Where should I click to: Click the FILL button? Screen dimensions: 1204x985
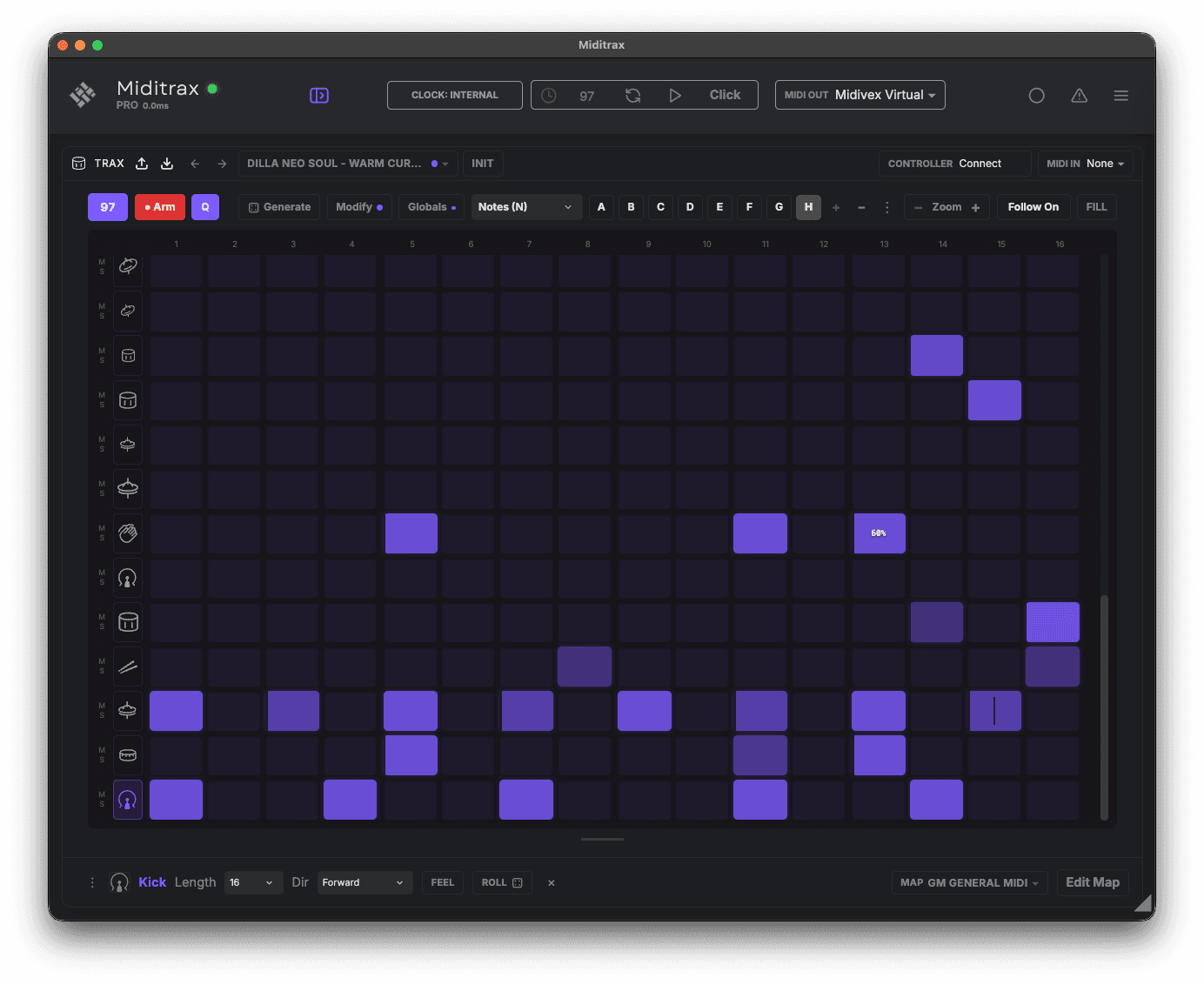click(x=1096, y=207)
